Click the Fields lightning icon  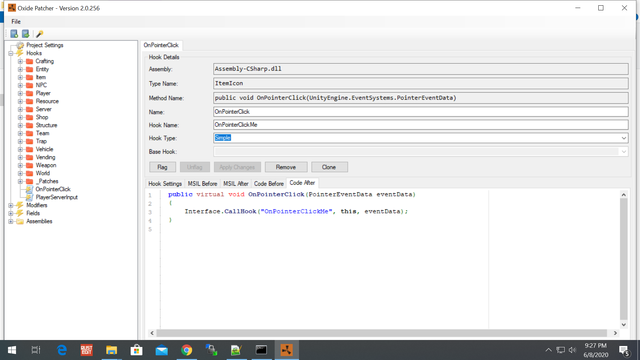[20, 213]
